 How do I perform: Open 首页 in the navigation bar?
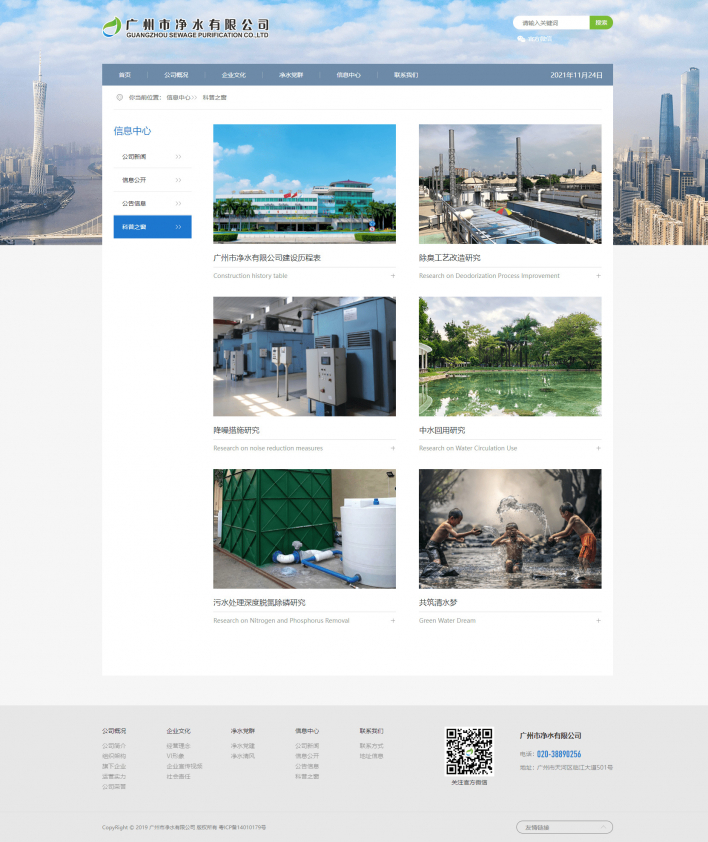click(x=125, y=75)
